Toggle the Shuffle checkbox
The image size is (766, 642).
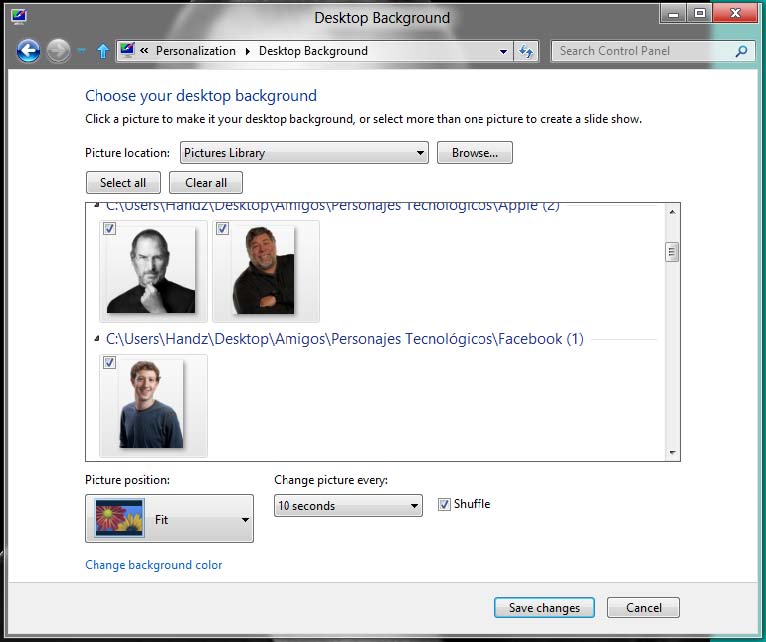(444, 505)
